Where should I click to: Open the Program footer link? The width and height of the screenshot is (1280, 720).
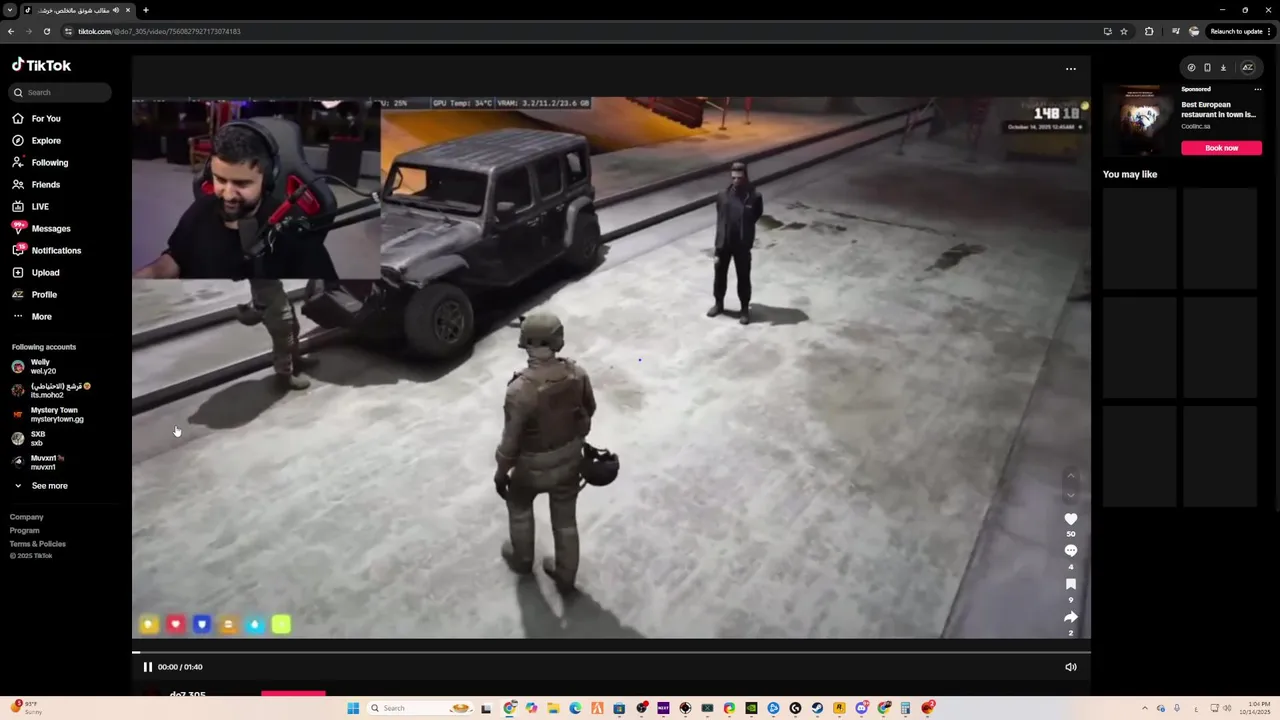(25, 531)
